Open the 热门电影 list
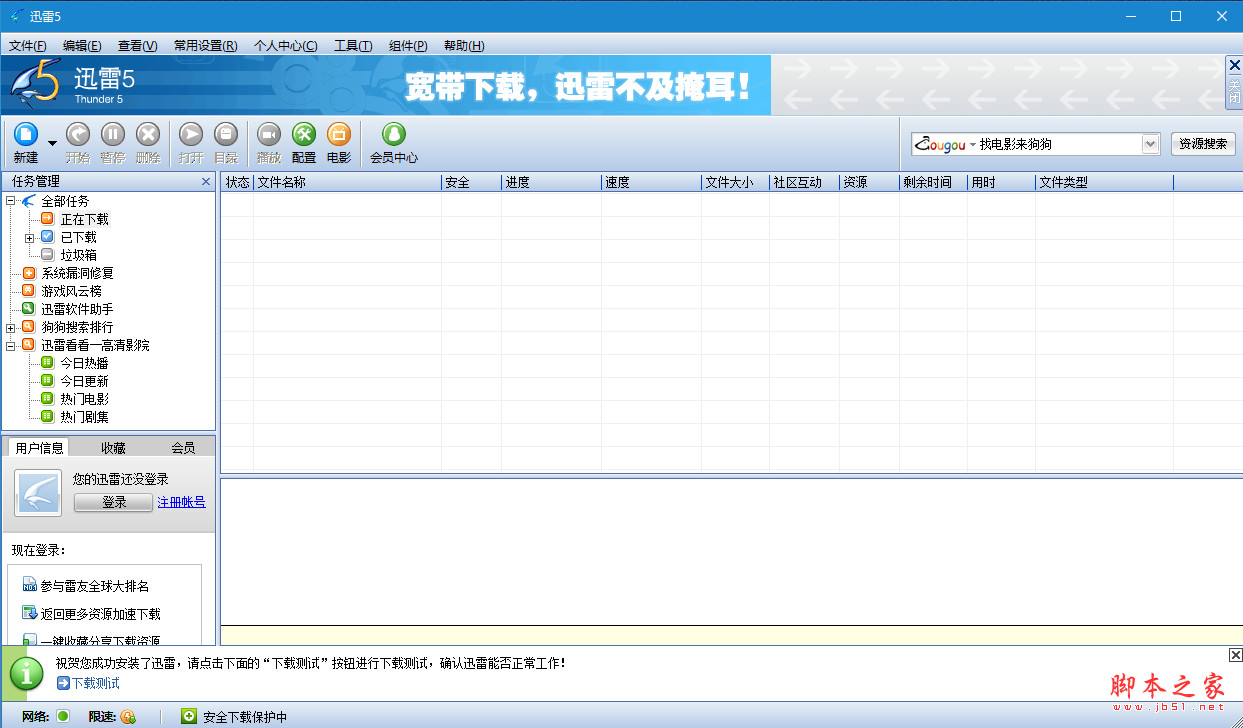The width and height of the screenshot is (1243, 728). (x=84, y=399)
